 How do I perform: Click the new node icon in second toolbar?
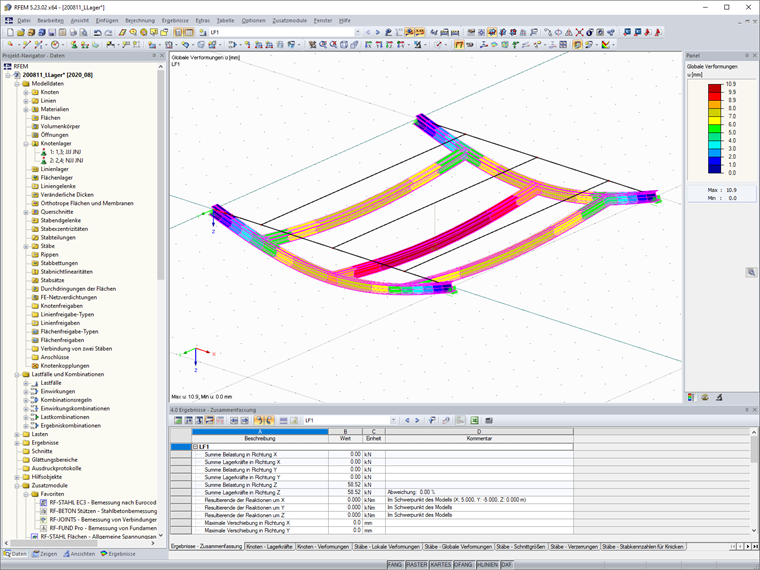pos(10,45)
